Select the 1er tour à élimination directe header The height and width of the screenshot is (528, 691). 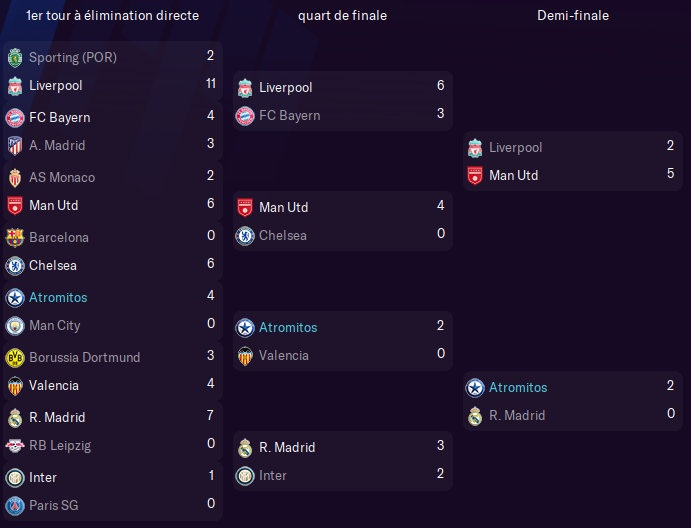pos(112,15)
